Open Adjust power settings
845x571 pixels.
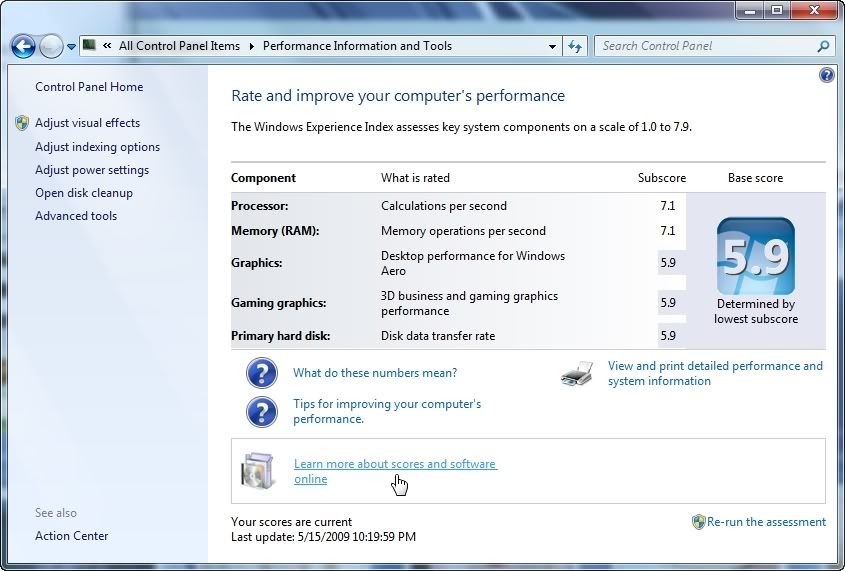click(92, 170)
